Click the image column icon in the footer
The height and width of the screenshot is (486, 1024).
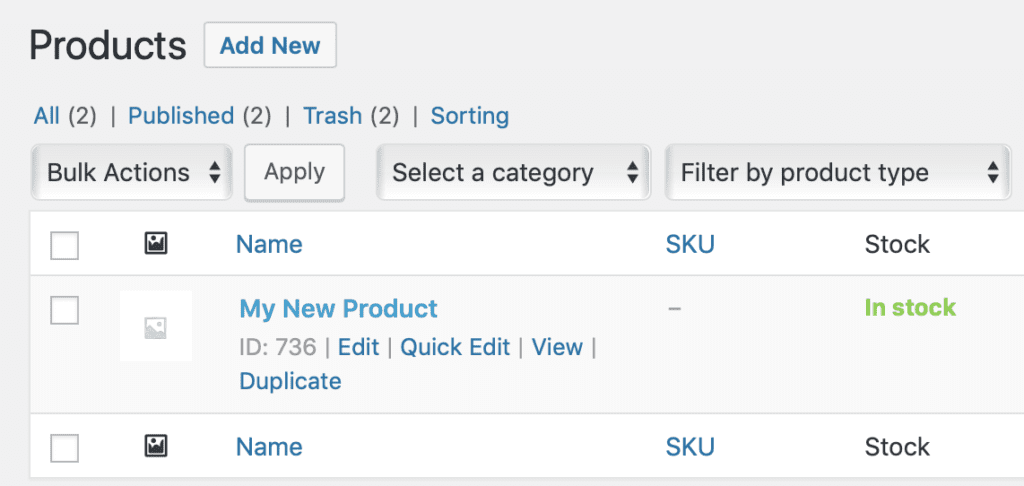point(155,446)
